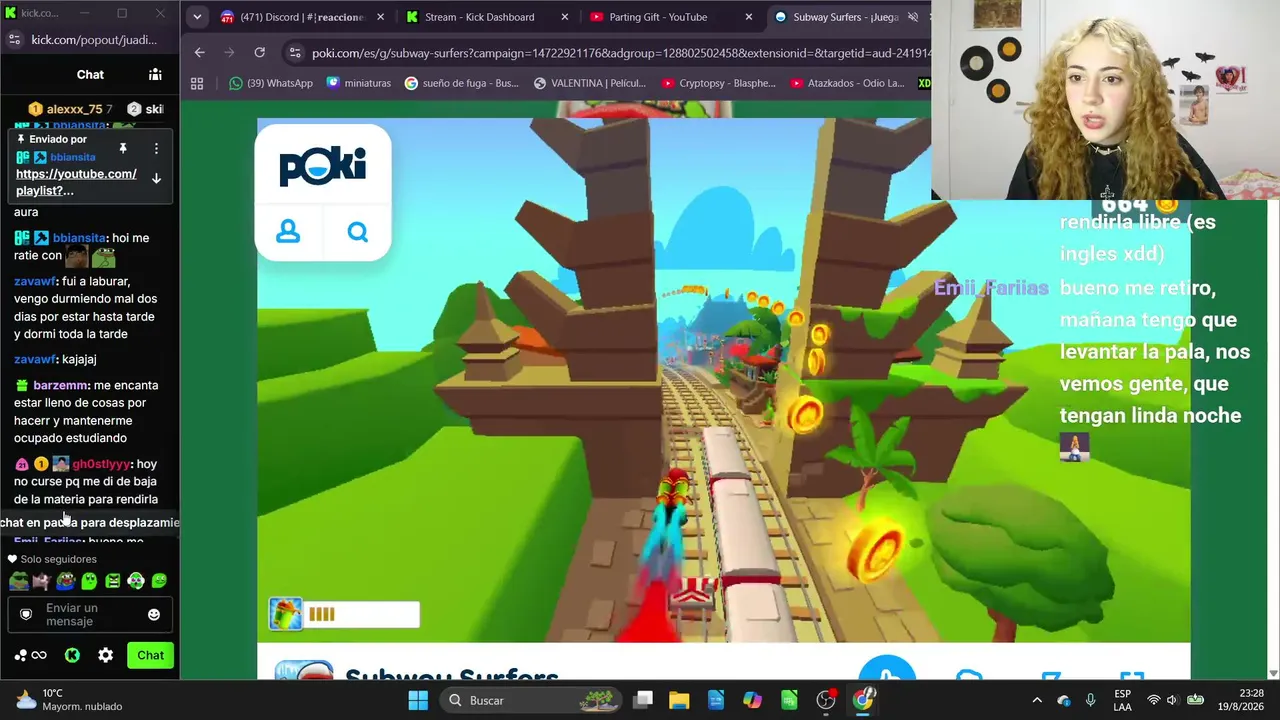Click the green Kick K icon
Image resolution: width=1280 pixels, height=720 pixels.
(x=72, y=655)
